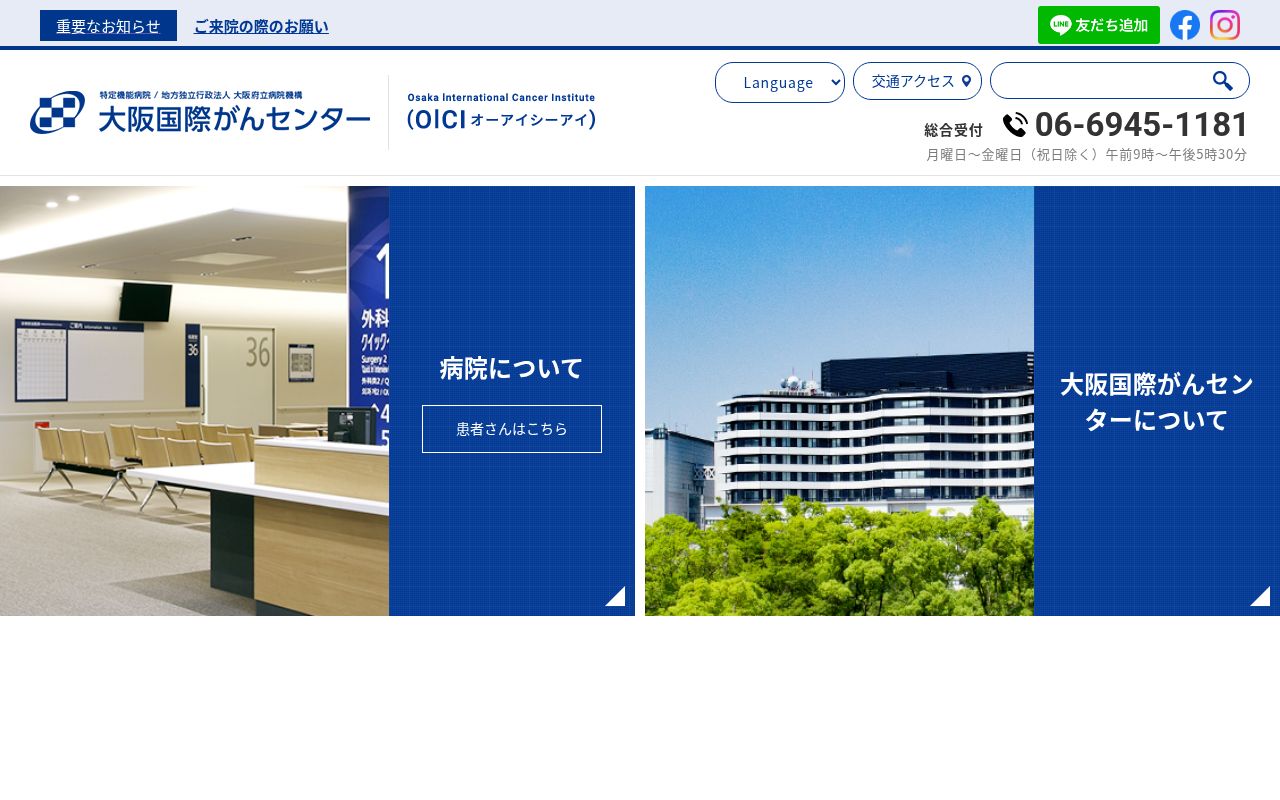The image size is (1280, 800).
Task: Click the 重要なお知らせ label
Action: tap(108, 26)
